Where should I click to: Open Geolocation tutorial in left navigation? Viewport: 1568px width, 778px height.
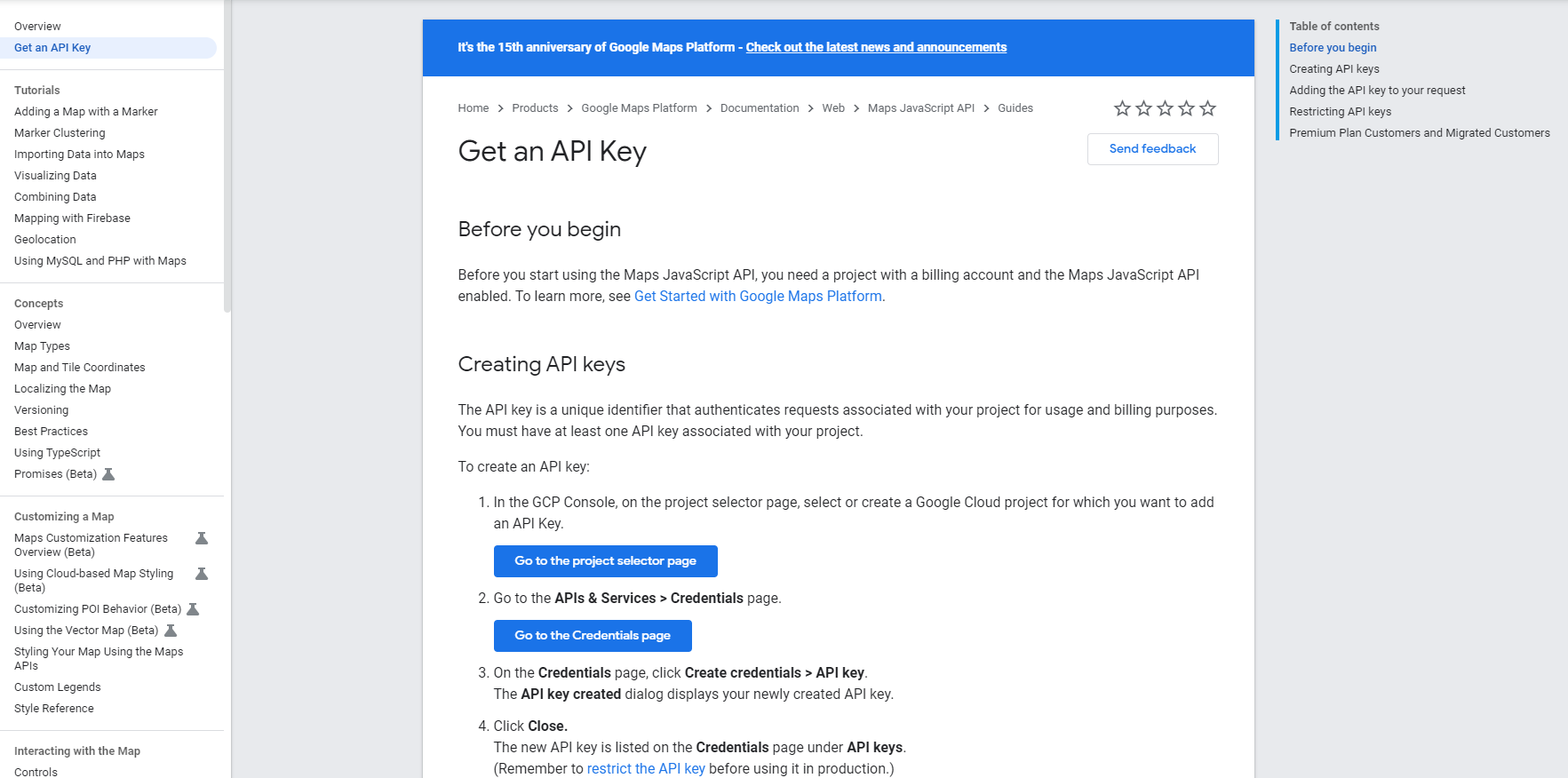45,240
